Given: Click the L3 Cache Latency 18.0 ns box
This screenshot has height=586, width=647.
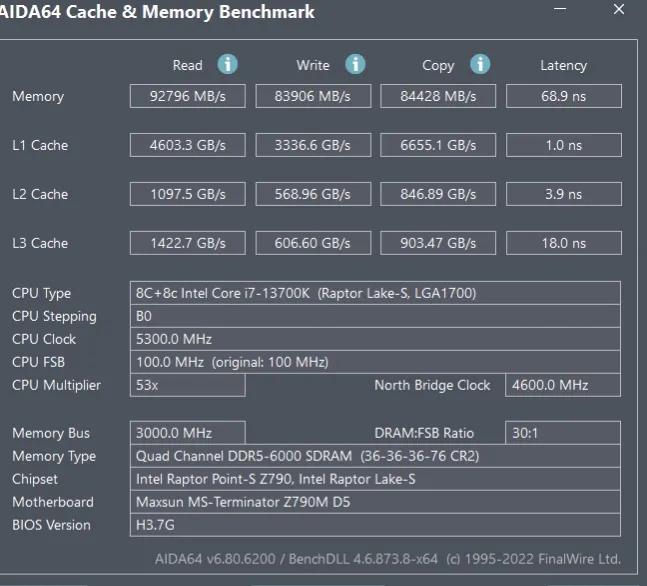Looking at the screenshot, I should [564, 243].
